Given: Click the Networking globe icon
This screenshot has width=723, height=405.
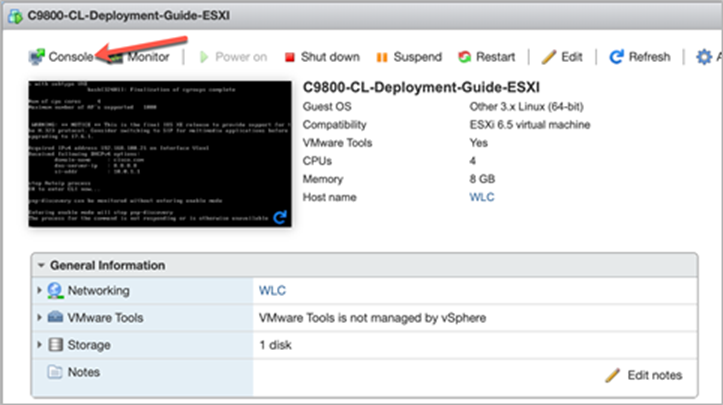Looking at the screenshot, I should (x=55, y=291).
